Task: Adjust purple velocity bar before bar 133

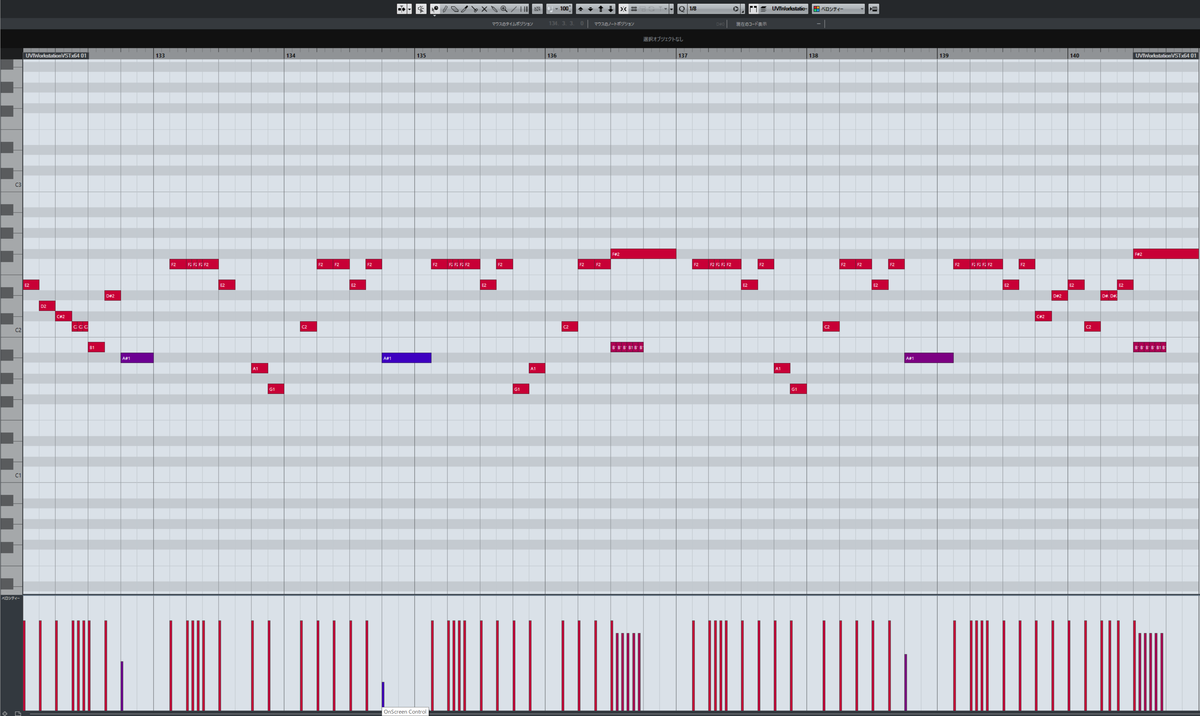Action: (122, 685)
